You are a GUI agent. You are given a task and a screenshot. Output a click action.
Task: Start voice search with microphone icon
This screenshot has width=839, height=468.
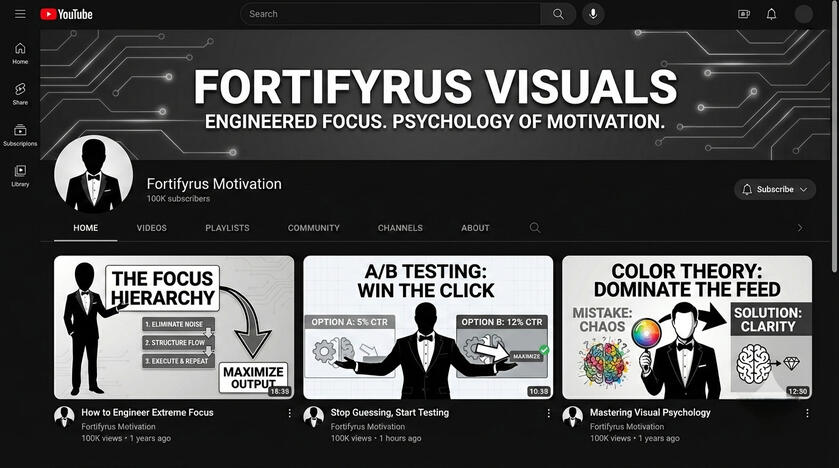click(593, 14)
